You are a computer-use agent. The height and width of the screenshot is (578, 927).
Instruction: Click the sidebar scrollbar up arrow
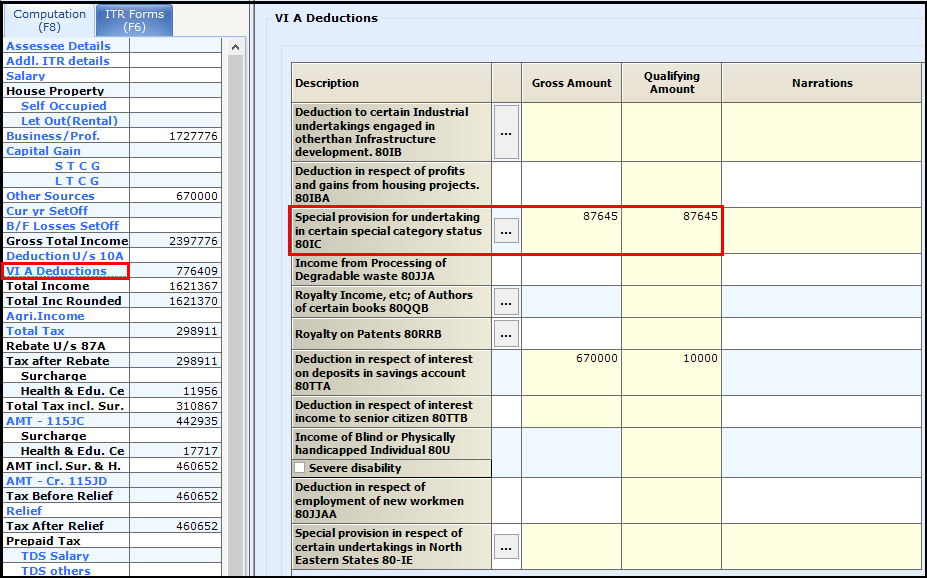click(233, 44)
